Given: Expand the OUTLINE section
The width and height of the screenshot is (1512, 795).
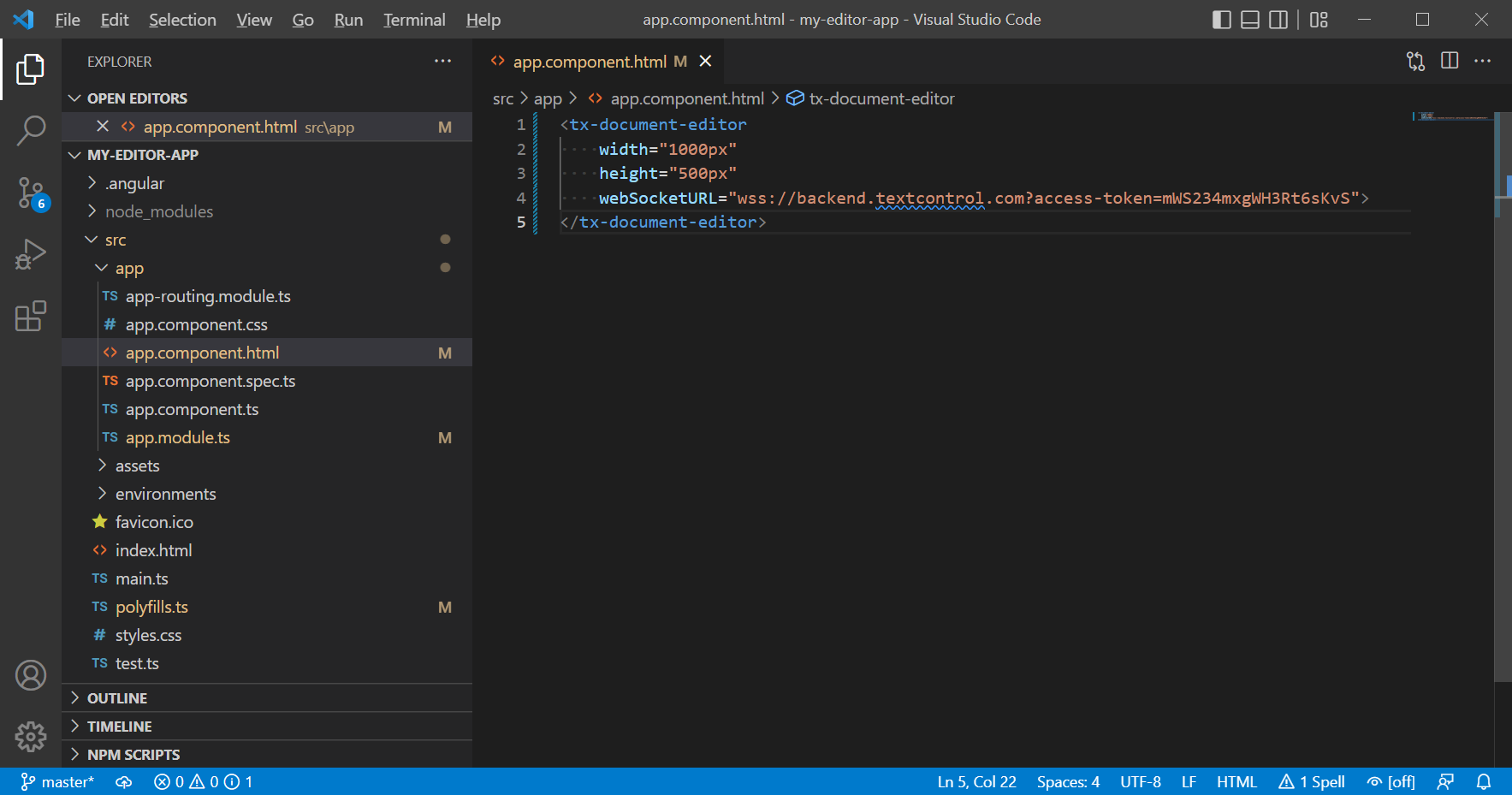Looking at the screenshot, I should [x=267, y=698].
